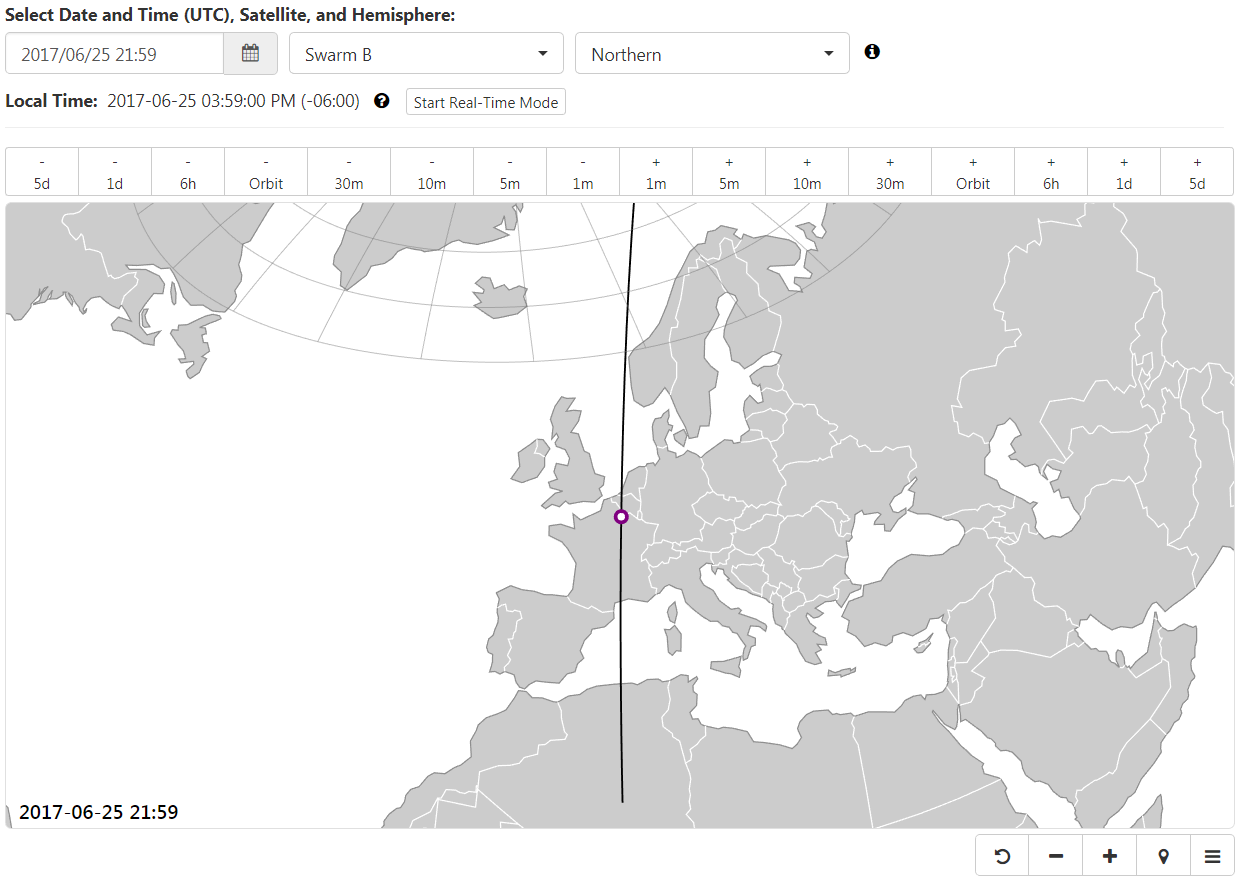The width and height of the screenshot is (1240, 881).
Task: Click the local time help question icon
Action: coord(381,101)
